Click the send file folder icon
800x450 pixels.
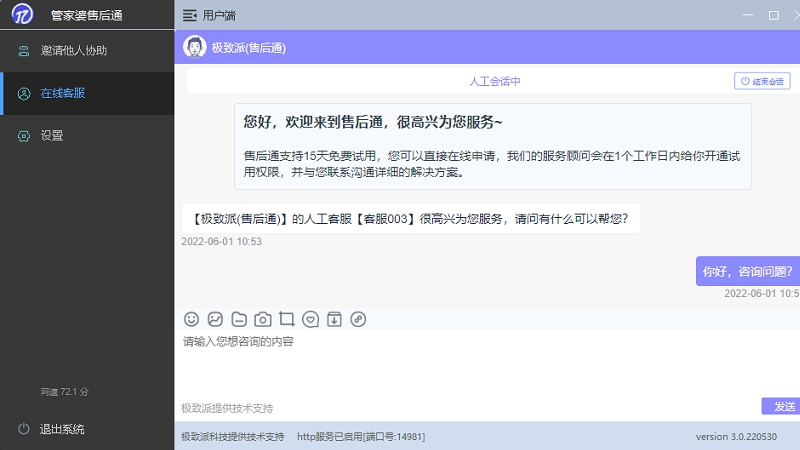click(x=239, y=319)
